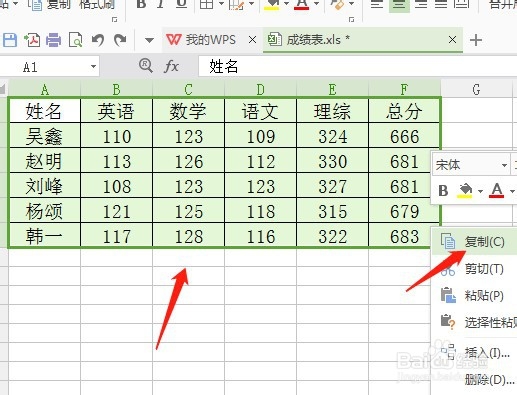Open the Draw Border dropdown arrow
517x395 pixels.
pos(251,4)
